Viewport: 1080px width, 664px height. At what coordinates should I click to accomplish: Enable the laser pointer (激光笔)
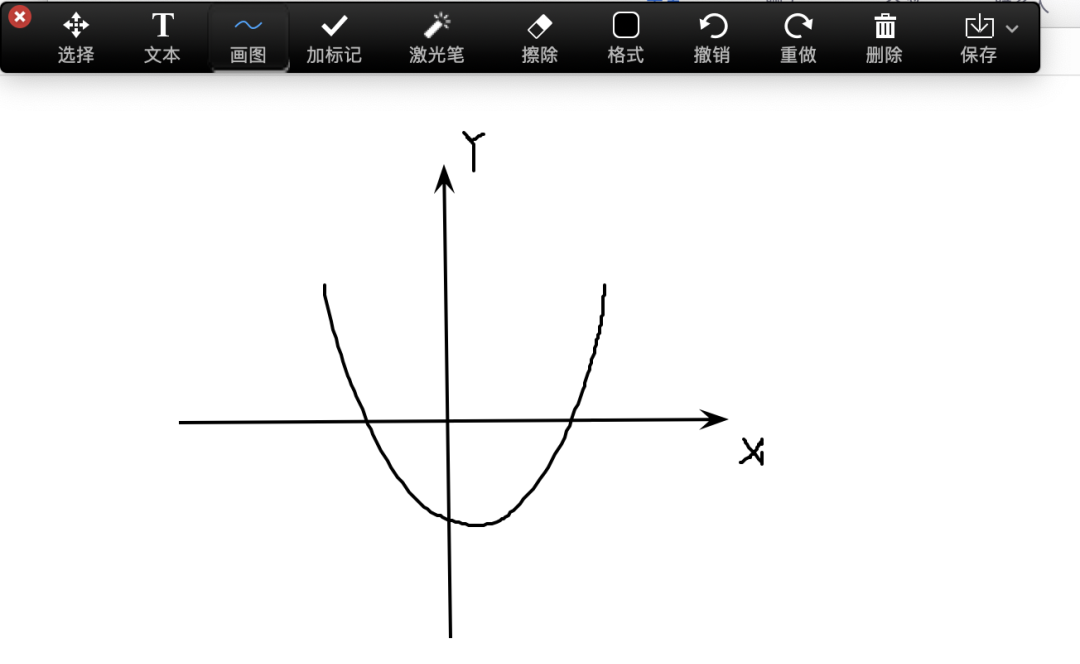pyautogui.click(x=436, y=37)
